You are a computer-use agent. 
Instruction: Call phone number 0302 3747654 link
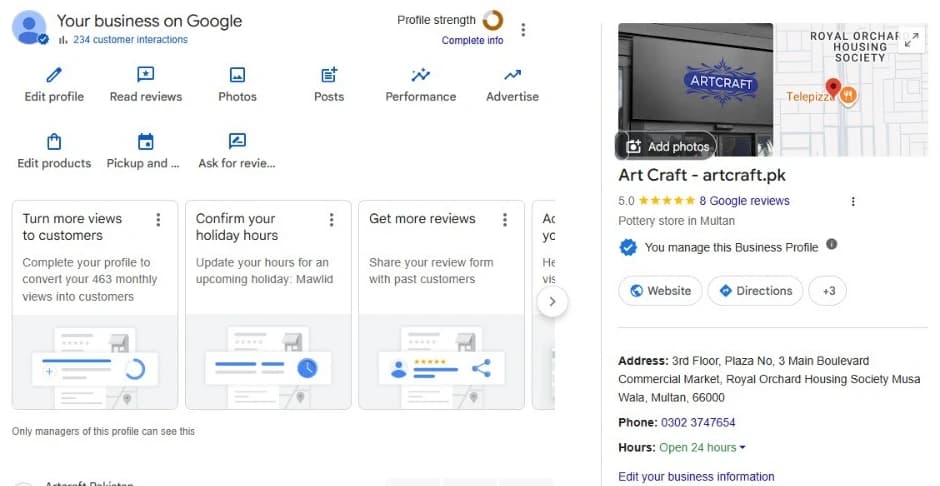[x=698, y=422]
